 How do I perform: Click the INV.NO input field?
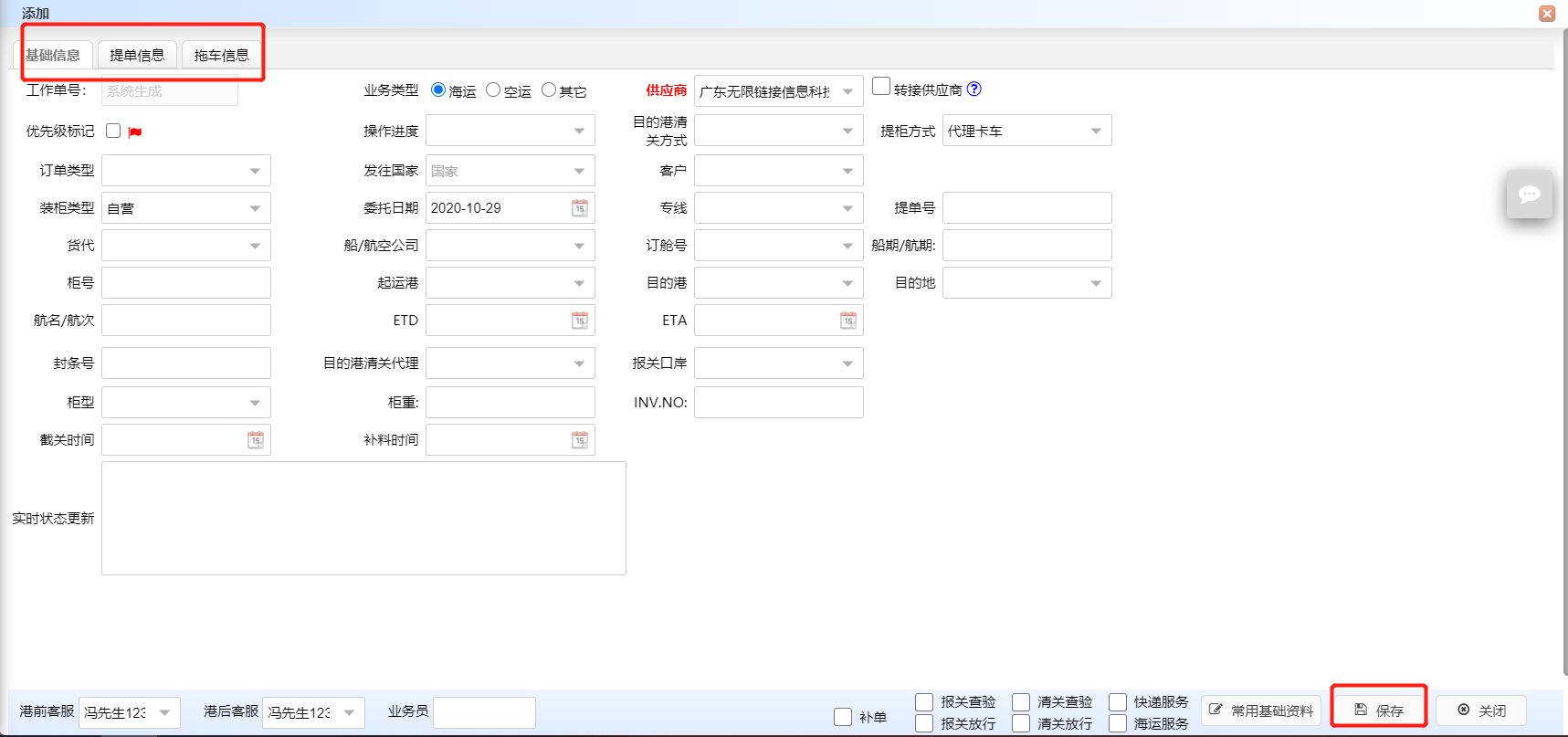tap(779, 403)
